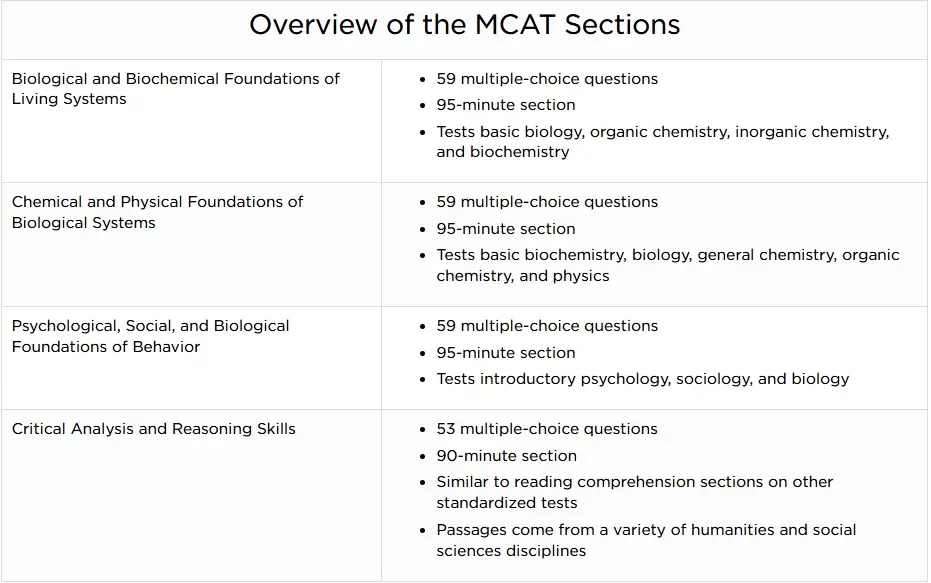The width and height of the screenshot is (931, 583).
Task: Click "59 multiple-choice questions" in Biological and Biochemical row
Action: 547,78
